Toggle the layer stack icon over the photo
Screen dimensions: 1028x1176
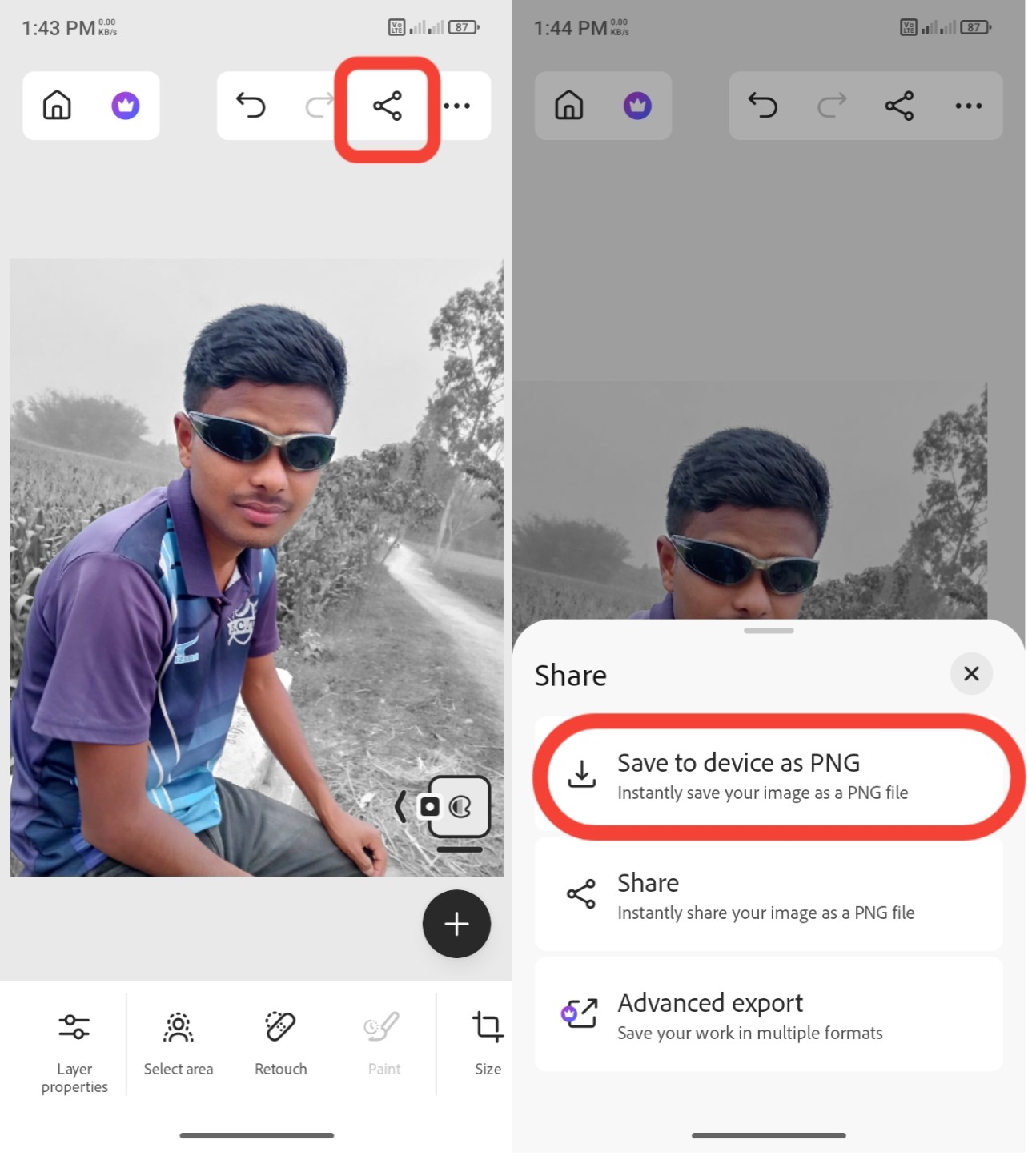point(458,807)
